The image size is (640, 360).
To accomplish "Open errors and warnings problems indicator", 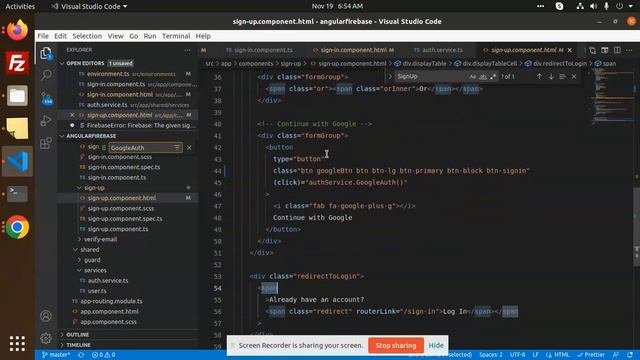I will (x=103, y=355).
